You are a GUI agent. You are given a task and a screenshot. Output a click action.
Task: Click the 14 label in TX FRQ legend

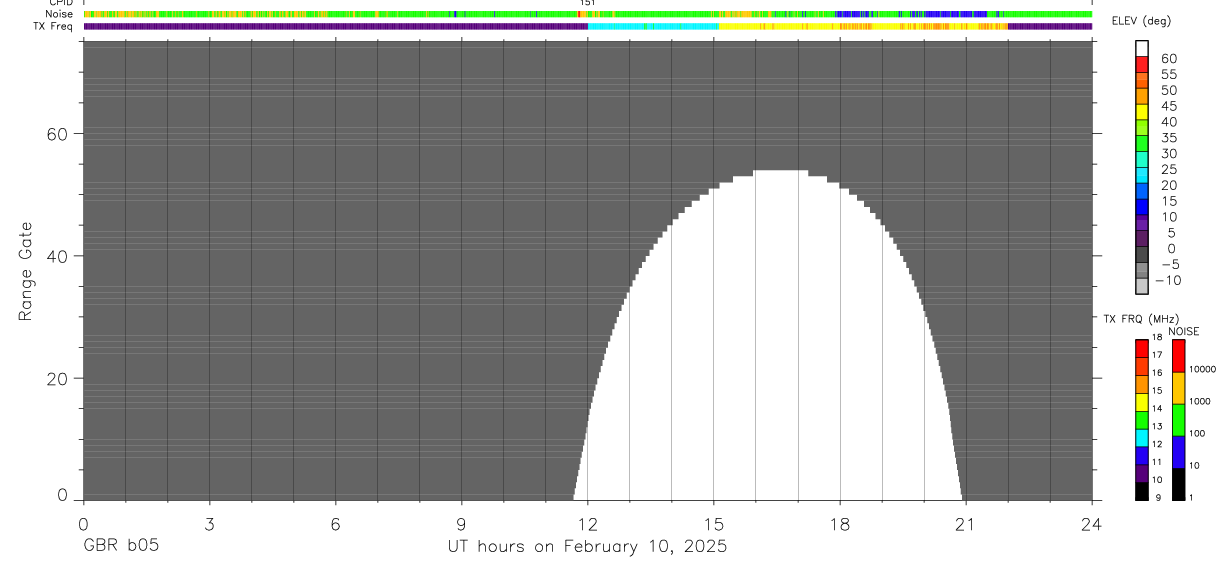point(1157,408)
